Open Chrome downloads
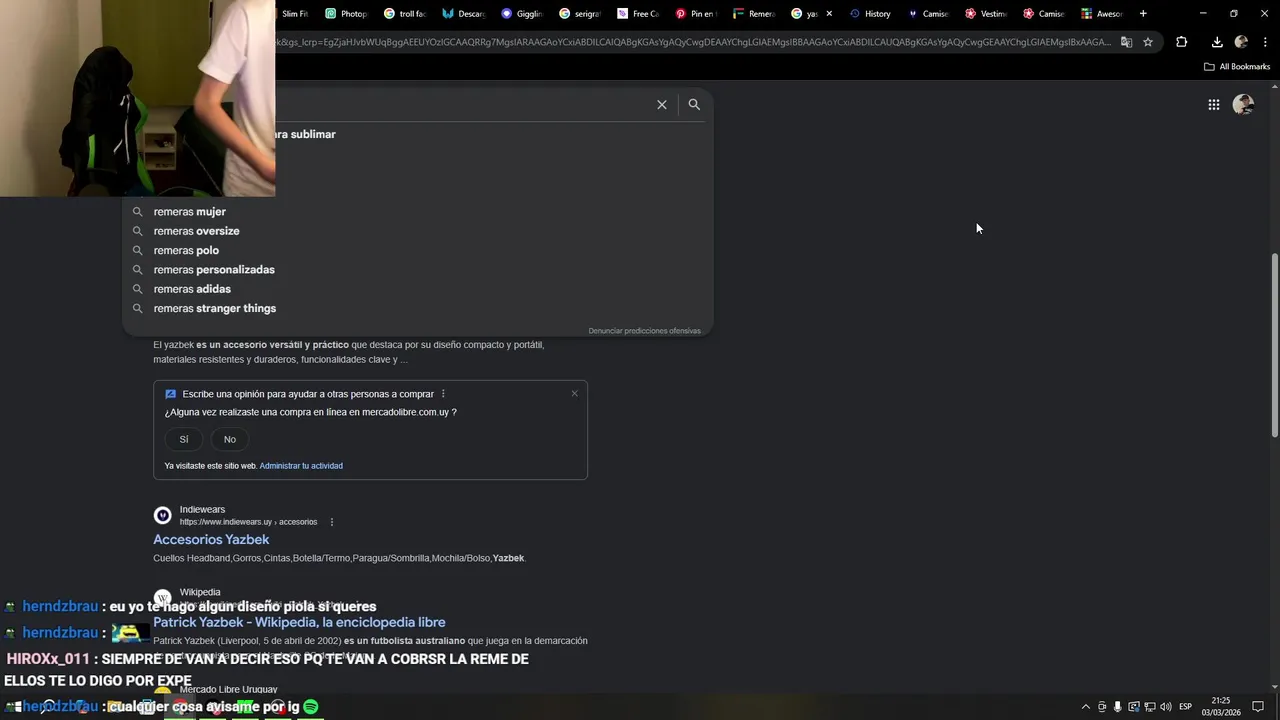Screen dimensions: 1280x720 coord(1217,42)
